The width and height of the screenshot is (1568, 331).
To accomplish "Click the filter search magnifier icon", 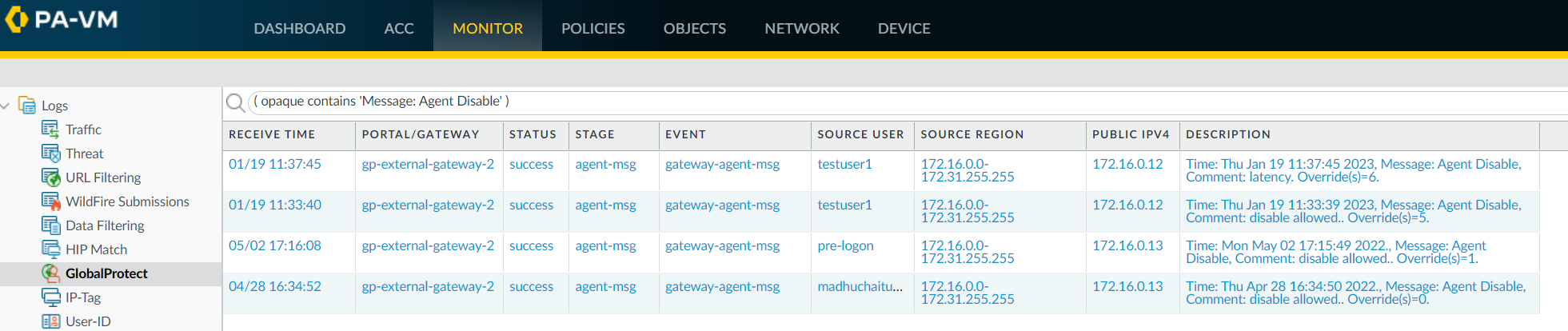I will [x=235, y=102].
